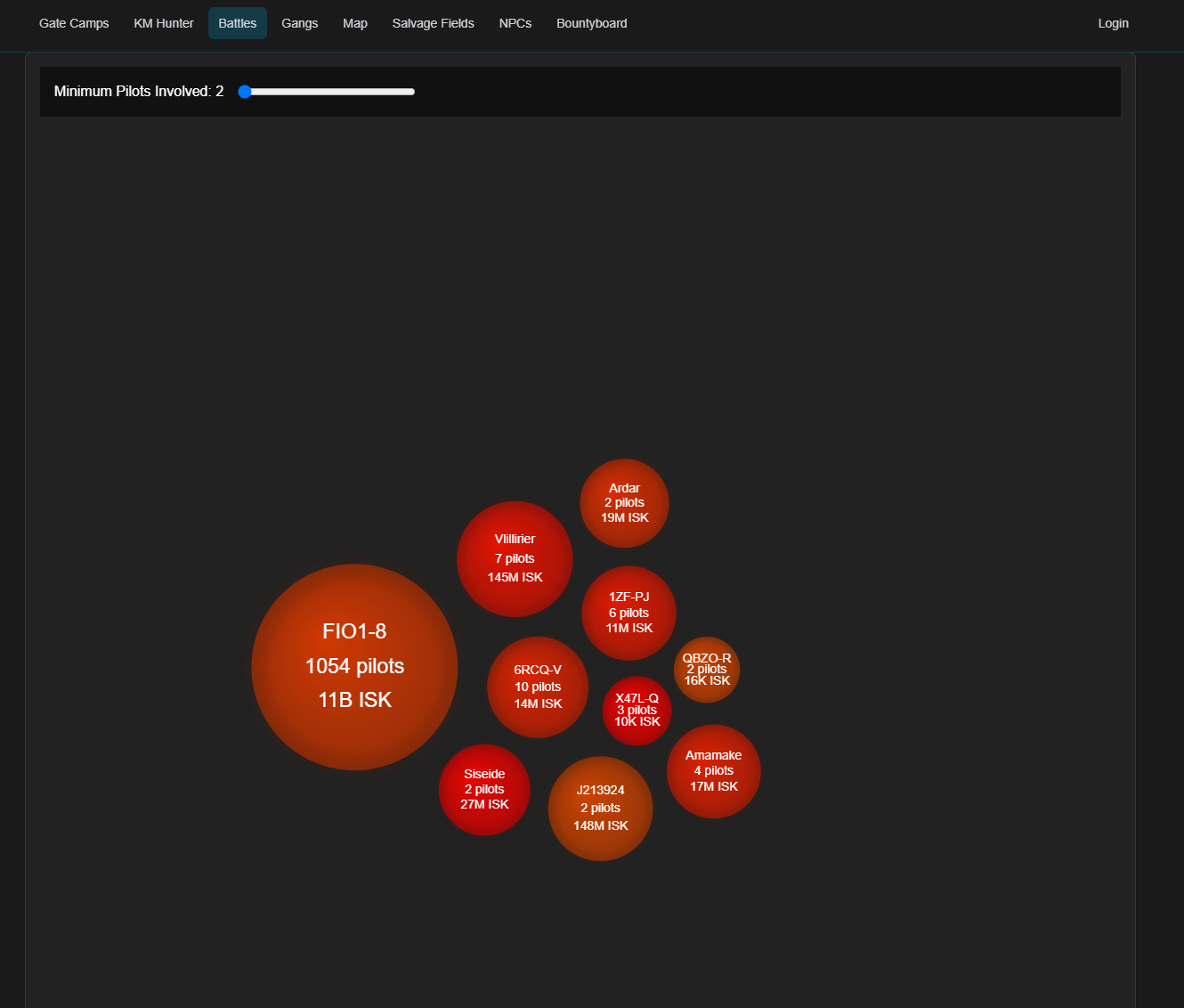Click the 6RCQ-V 10 pilots battle
The height and width of the screenshot is (1008, 1184).
coord(538,687)
